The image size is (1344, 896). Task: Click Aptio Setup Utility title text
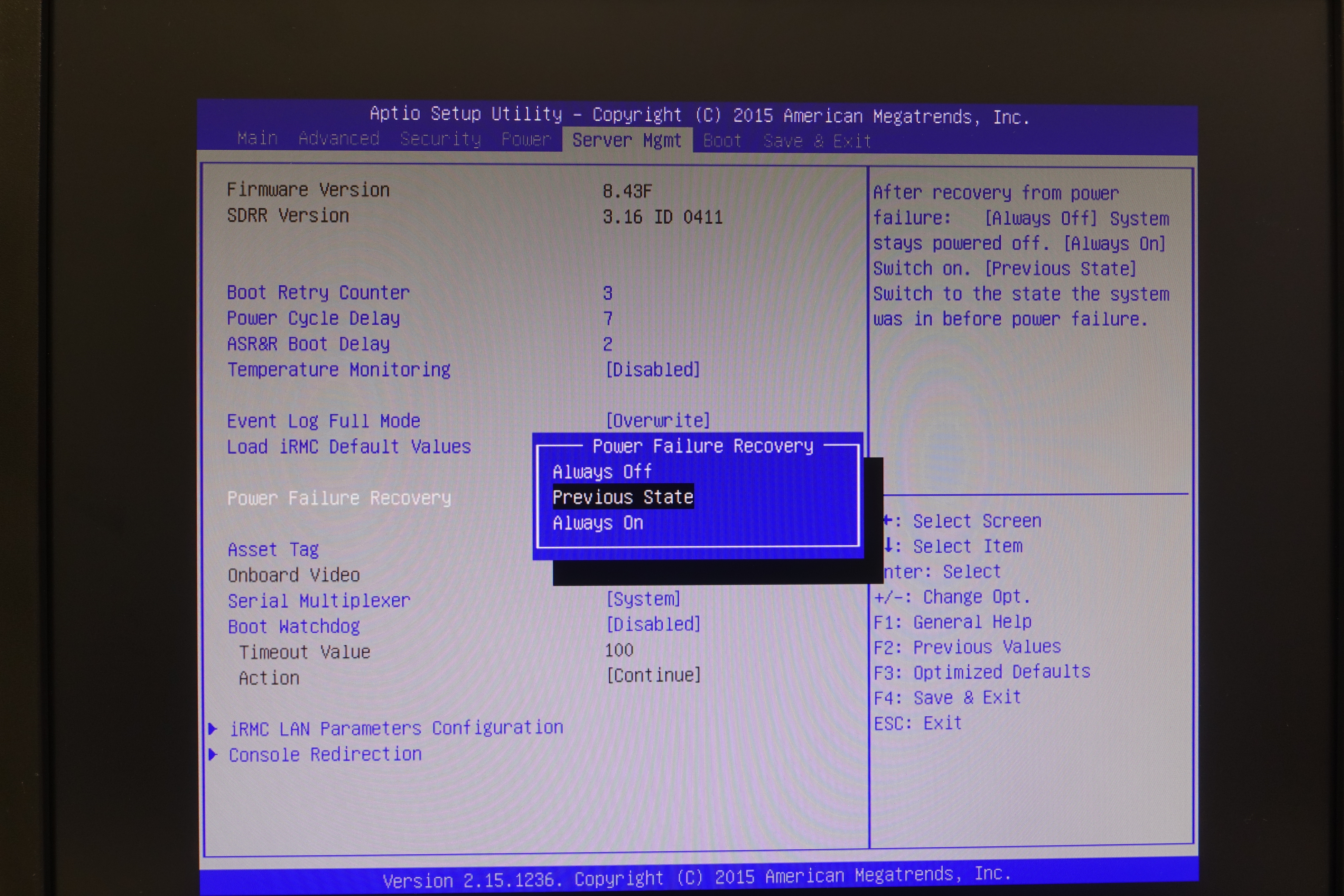click(699, 115)
